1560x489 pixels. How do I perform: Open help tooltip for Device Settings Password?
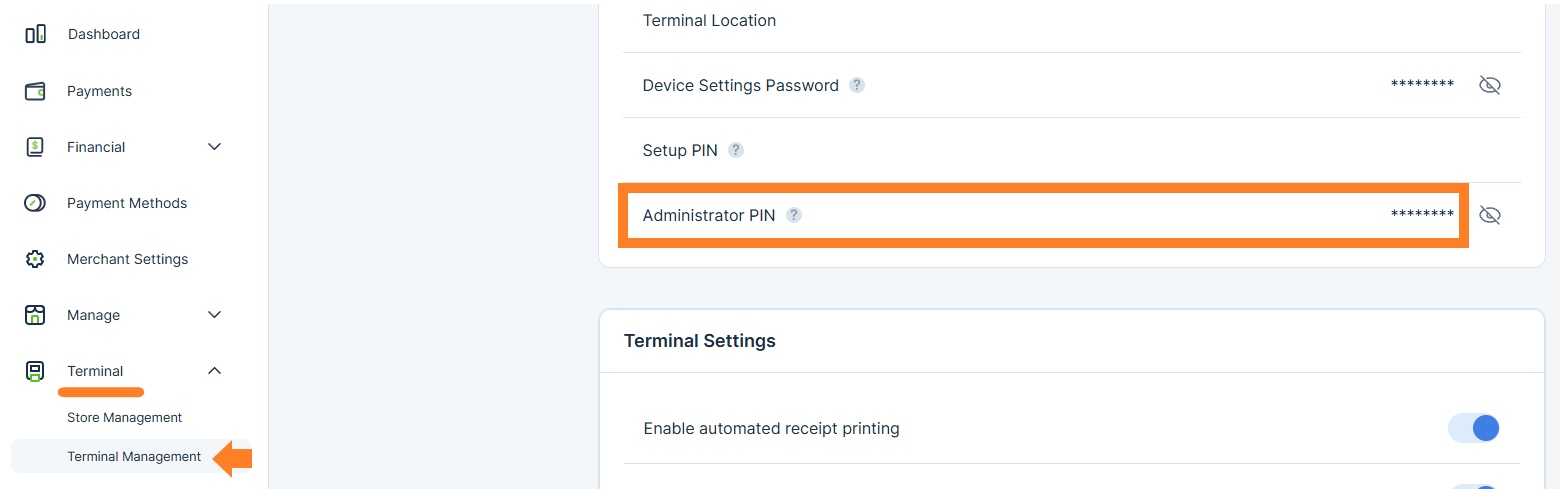[857, 85]
